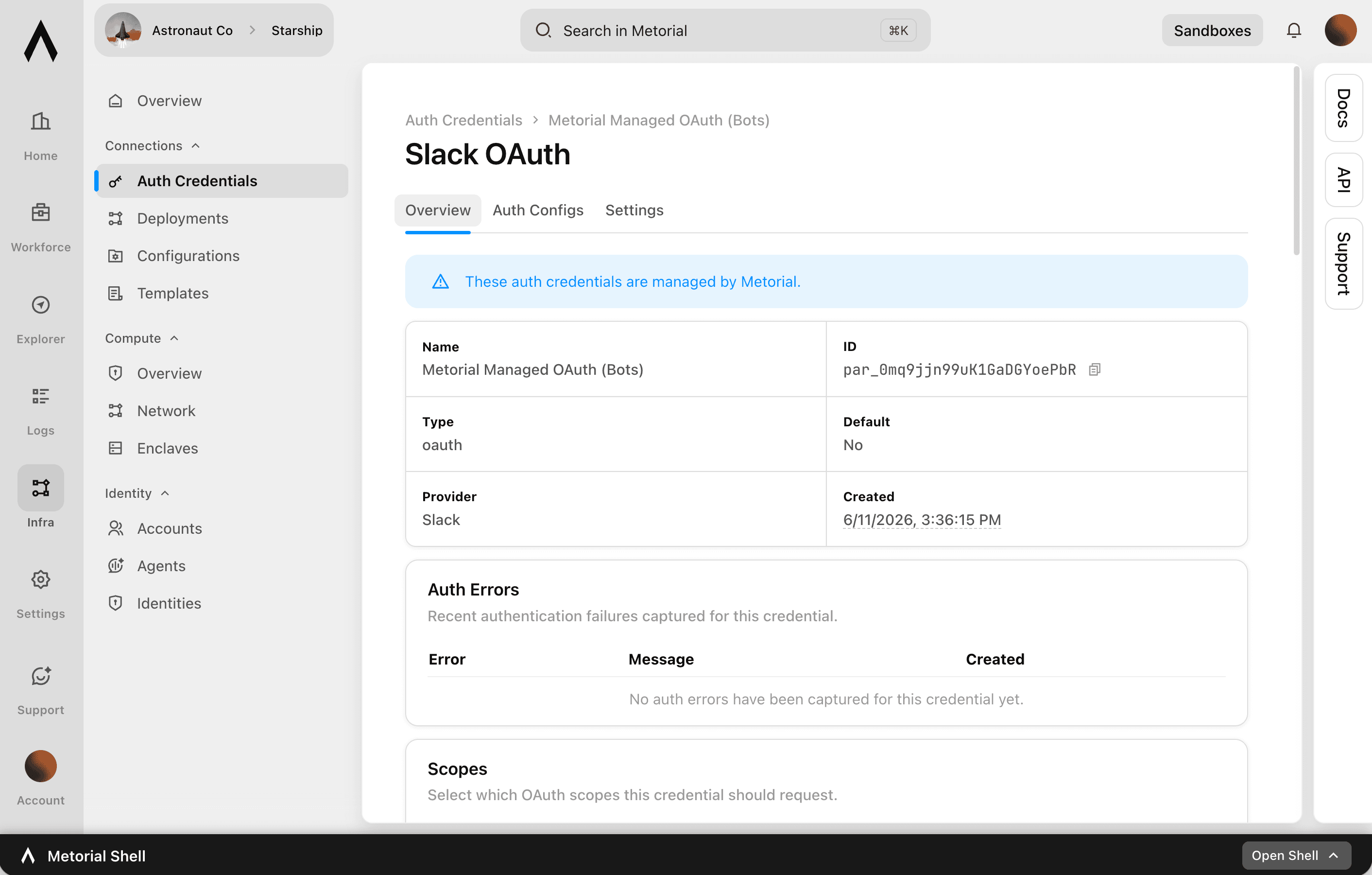Open the user profile avatar top right
Screen dimensions: 1372x875
tap(1340, 30)
